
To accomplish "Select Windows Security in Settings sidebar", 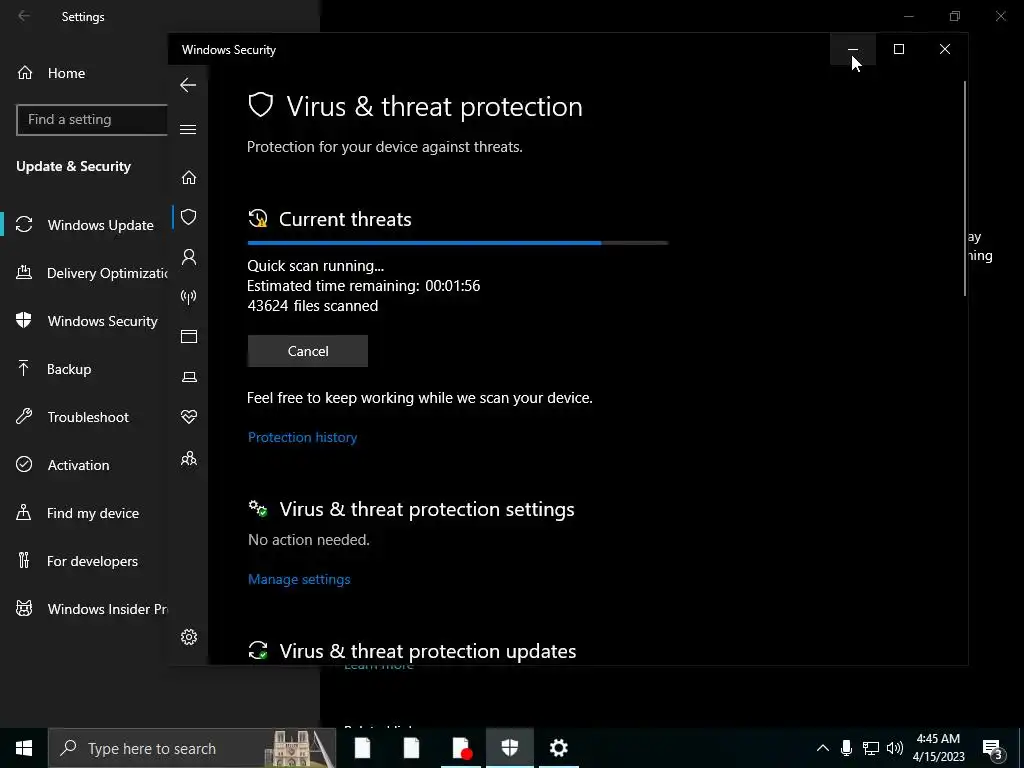I will point(85,321).
